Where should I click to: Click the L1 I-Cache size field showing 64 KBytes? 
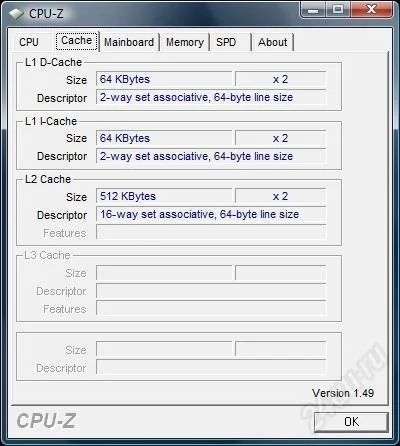[x=164, y=138]
